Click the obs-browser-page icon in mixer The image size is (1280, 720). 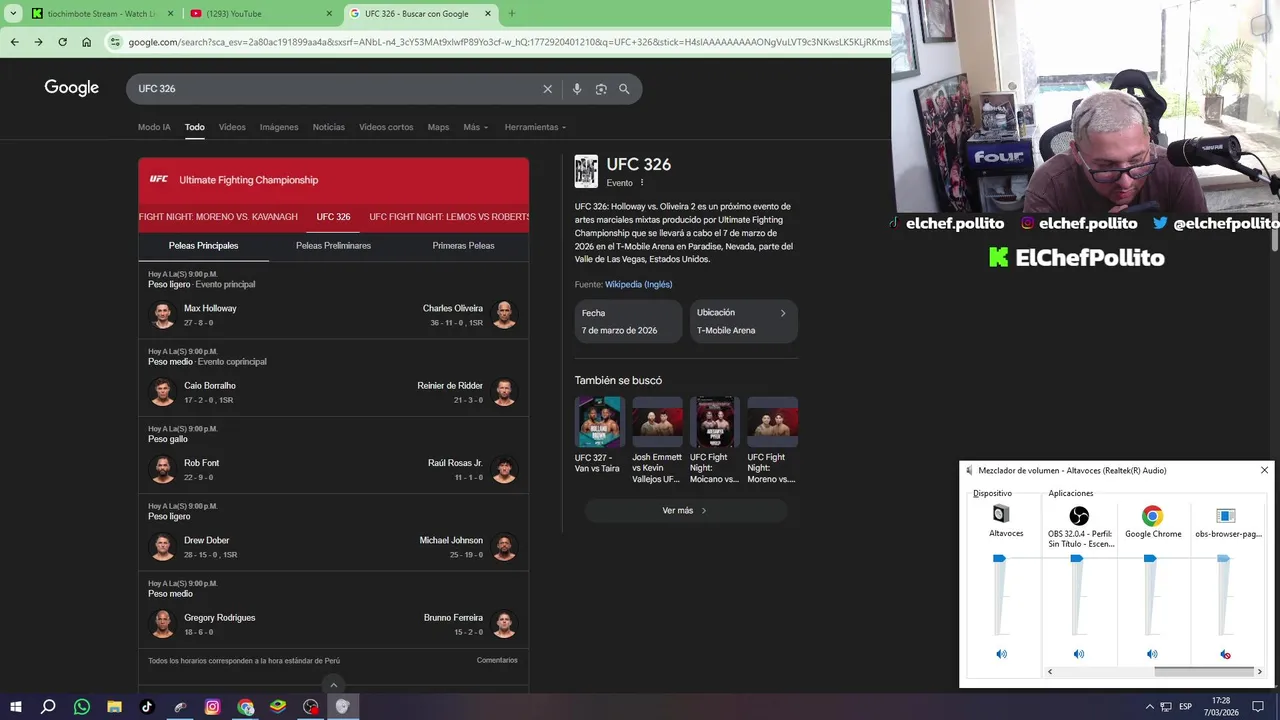(1226, 516)
